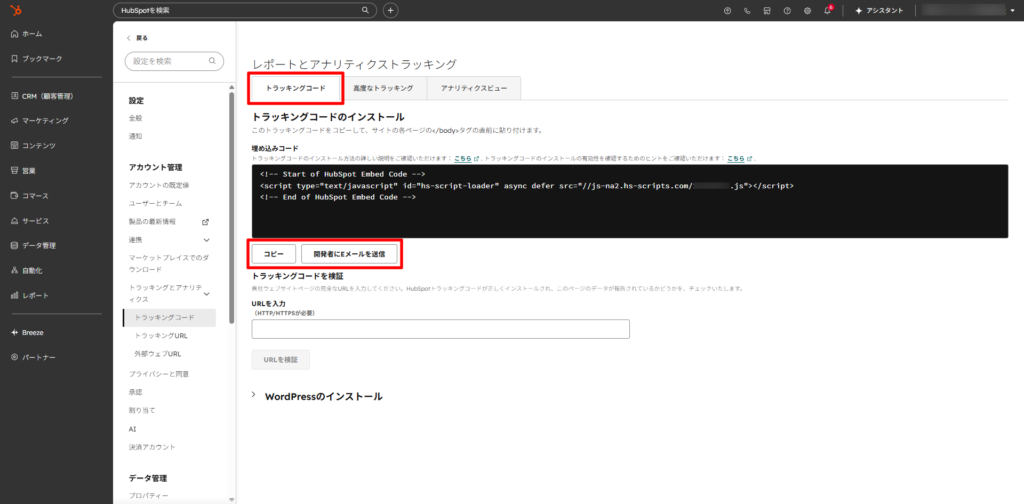This screenshot has height=504, width=1024.
Task: Click the HubSpot sprocket logo
Action: pos(14,10)
